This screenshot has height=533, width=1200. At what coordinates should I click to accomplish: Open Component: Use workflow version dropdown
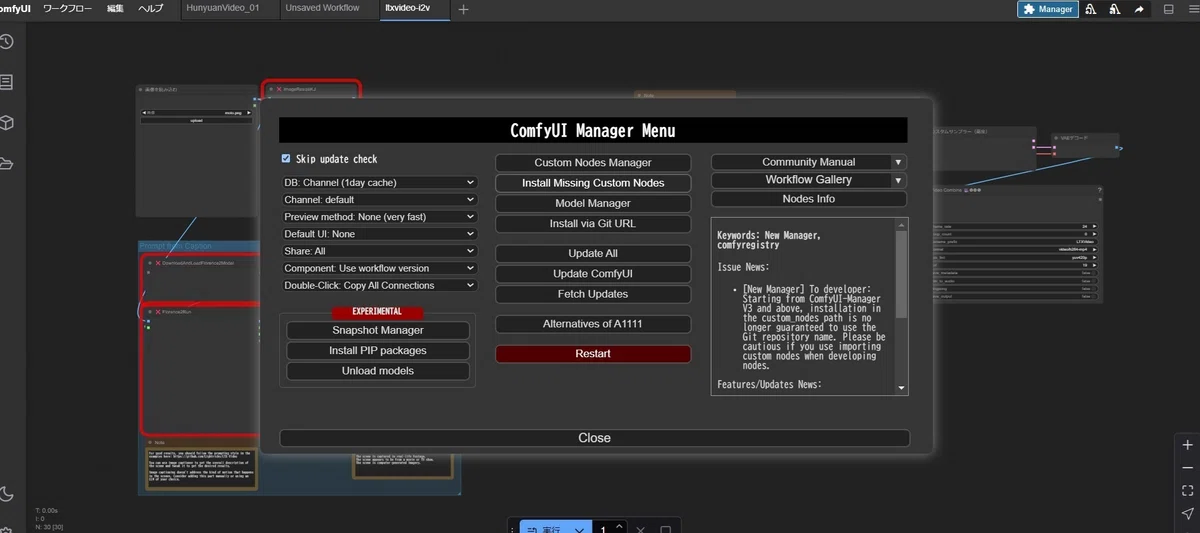coord(380,268)
